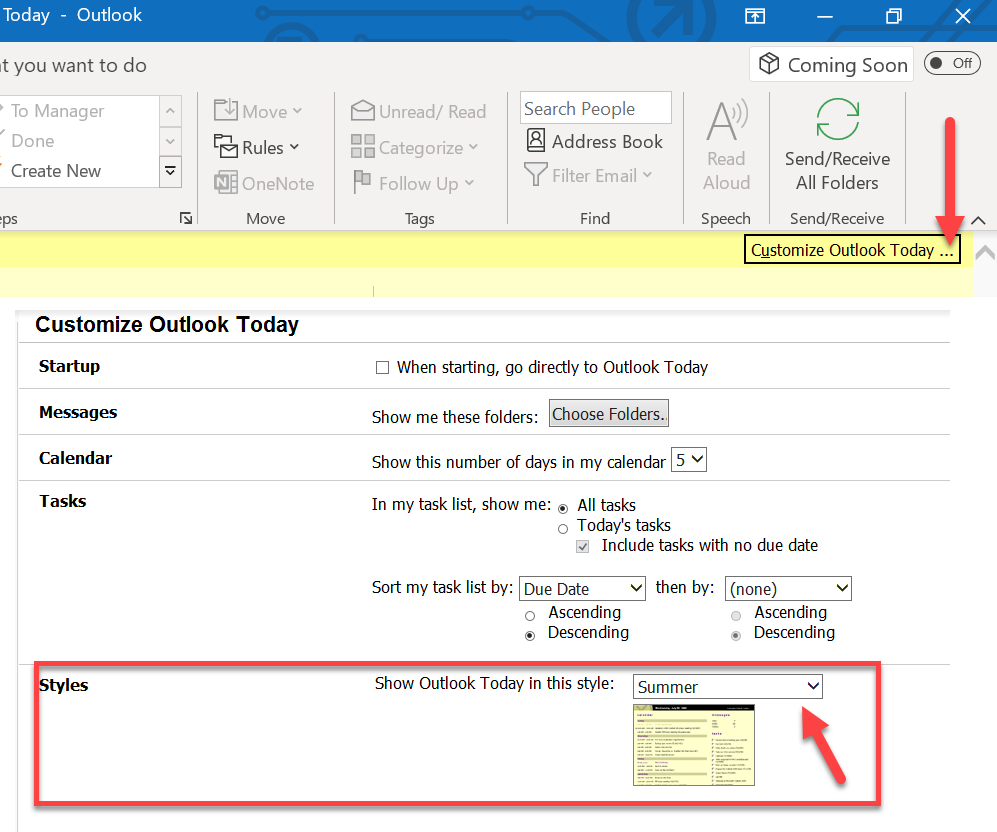Expand the Quick Steps gallery
997x832 pixels.
pyautogui.click(x=170, y=171)
